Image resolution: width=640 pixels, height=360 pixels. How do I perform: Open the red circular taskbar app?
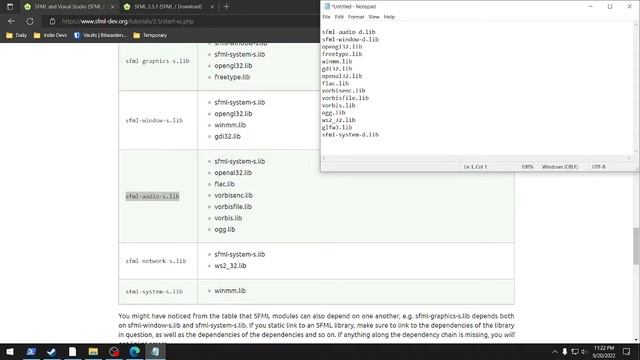[114, 351]
